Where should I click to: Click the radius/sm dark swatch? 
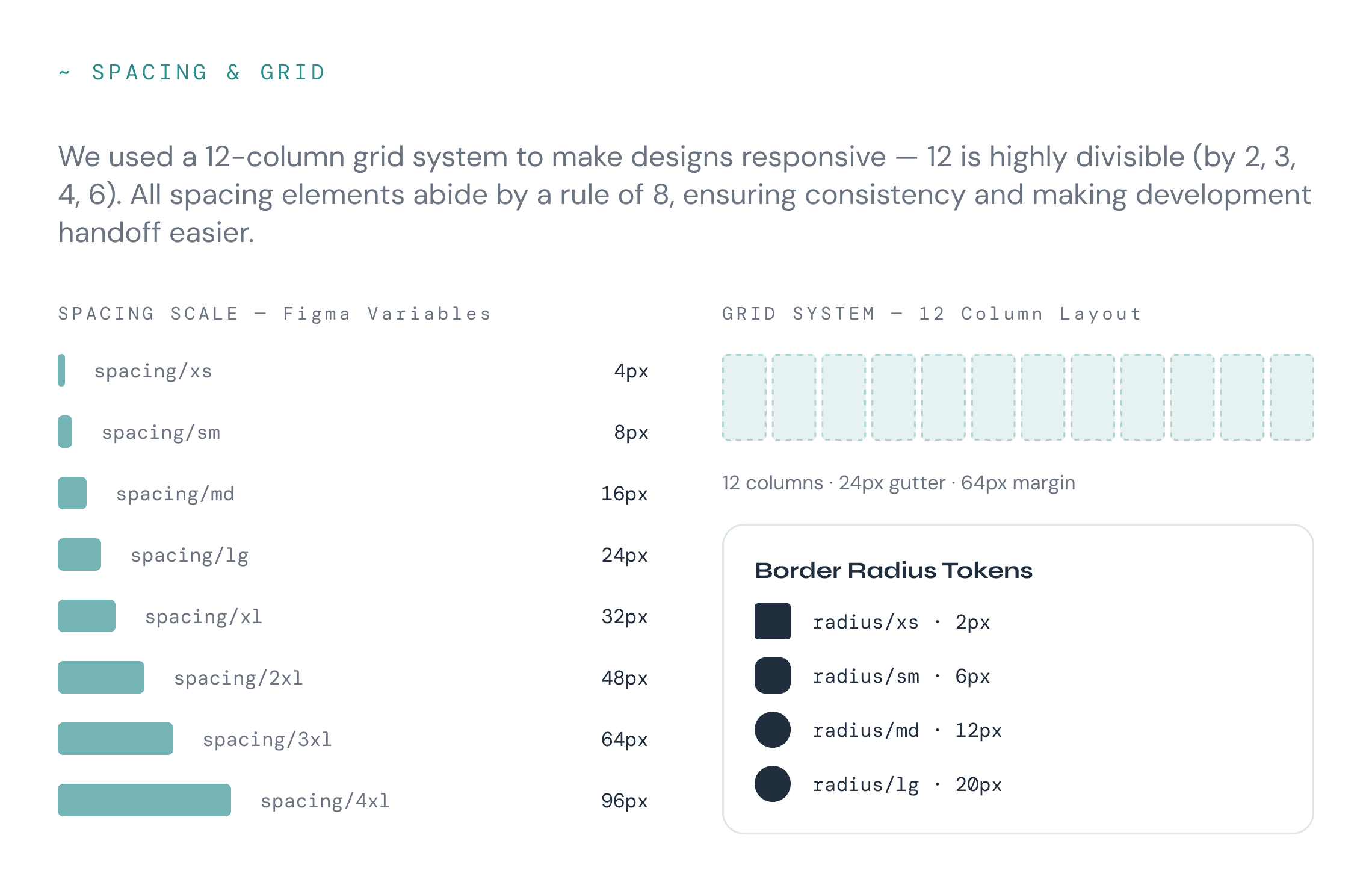(773, 675)
